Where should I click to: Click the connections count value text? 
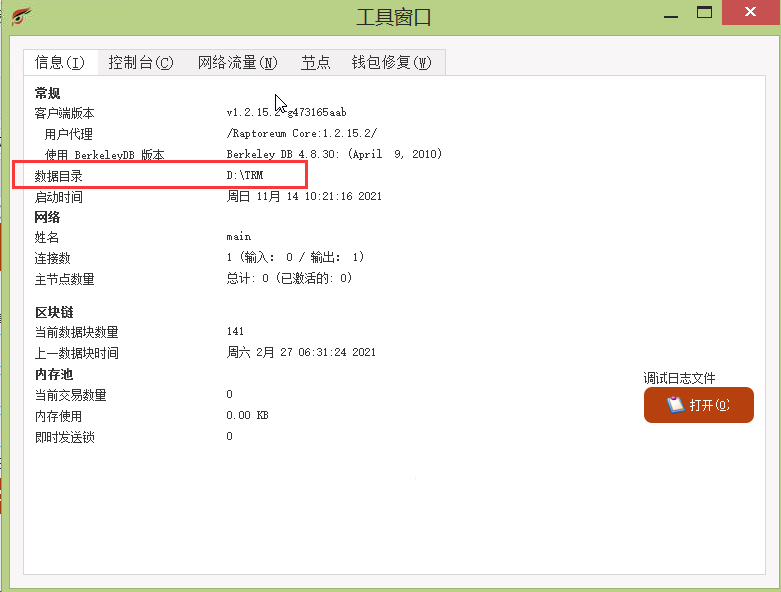(295, 258)
